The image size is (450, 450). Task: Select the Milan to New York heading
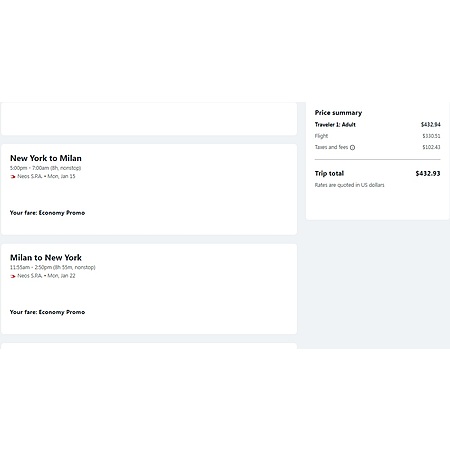(x=46, y=257)
